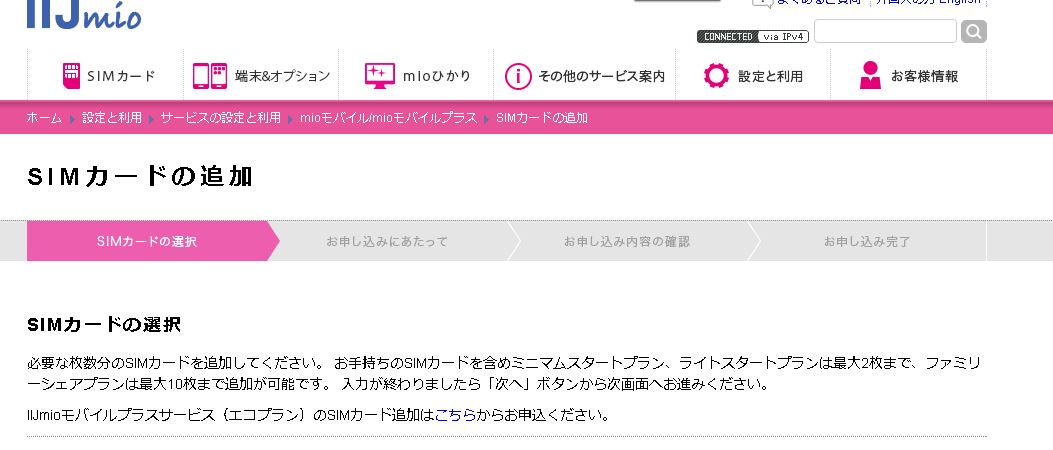This screenshot has width=1053, height=450.
Task: Click the SIMカードの選択 section heading
Action: click(104, 325)
